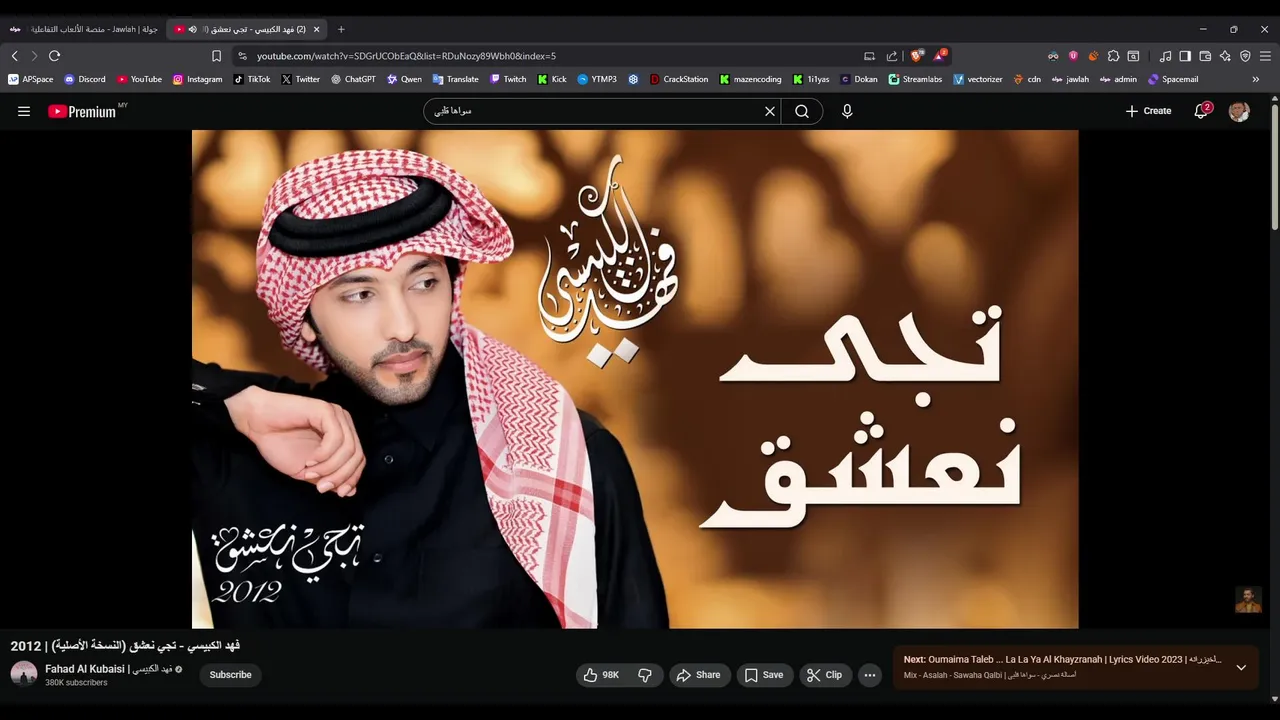Show hidden bookmarks with double chevron
This screenshot has height=720, width=1280.
pyautogui.click(x=1256, y=79)
